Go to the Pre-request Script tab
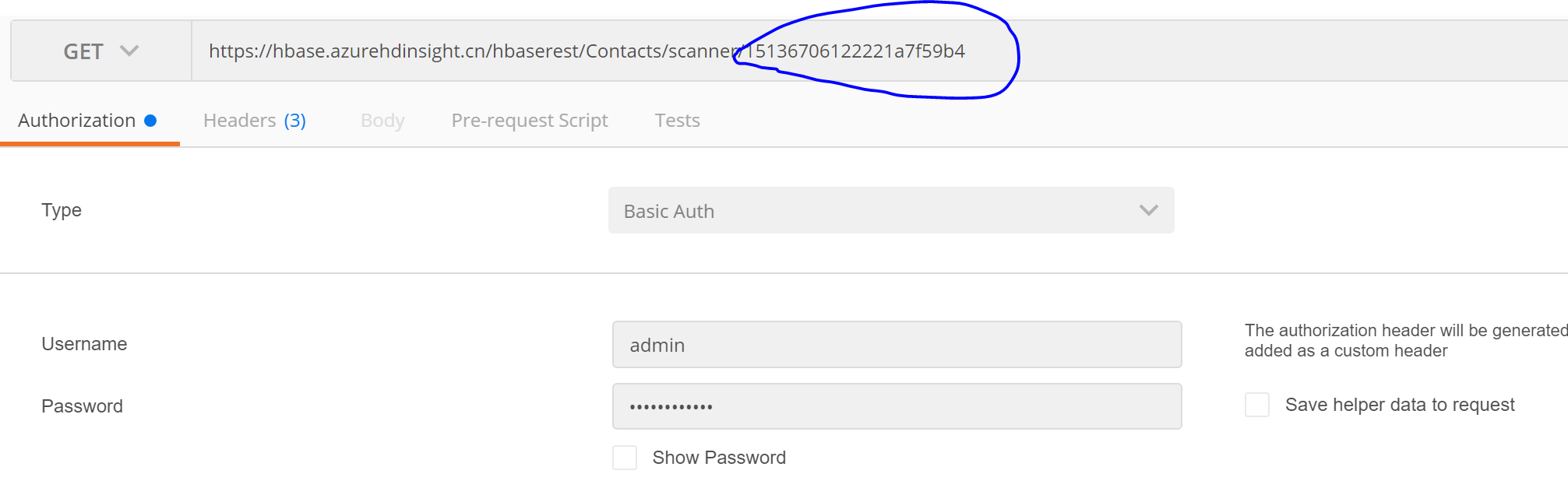1568x495 pixels. pyautogui.click(x=530, y=121)
